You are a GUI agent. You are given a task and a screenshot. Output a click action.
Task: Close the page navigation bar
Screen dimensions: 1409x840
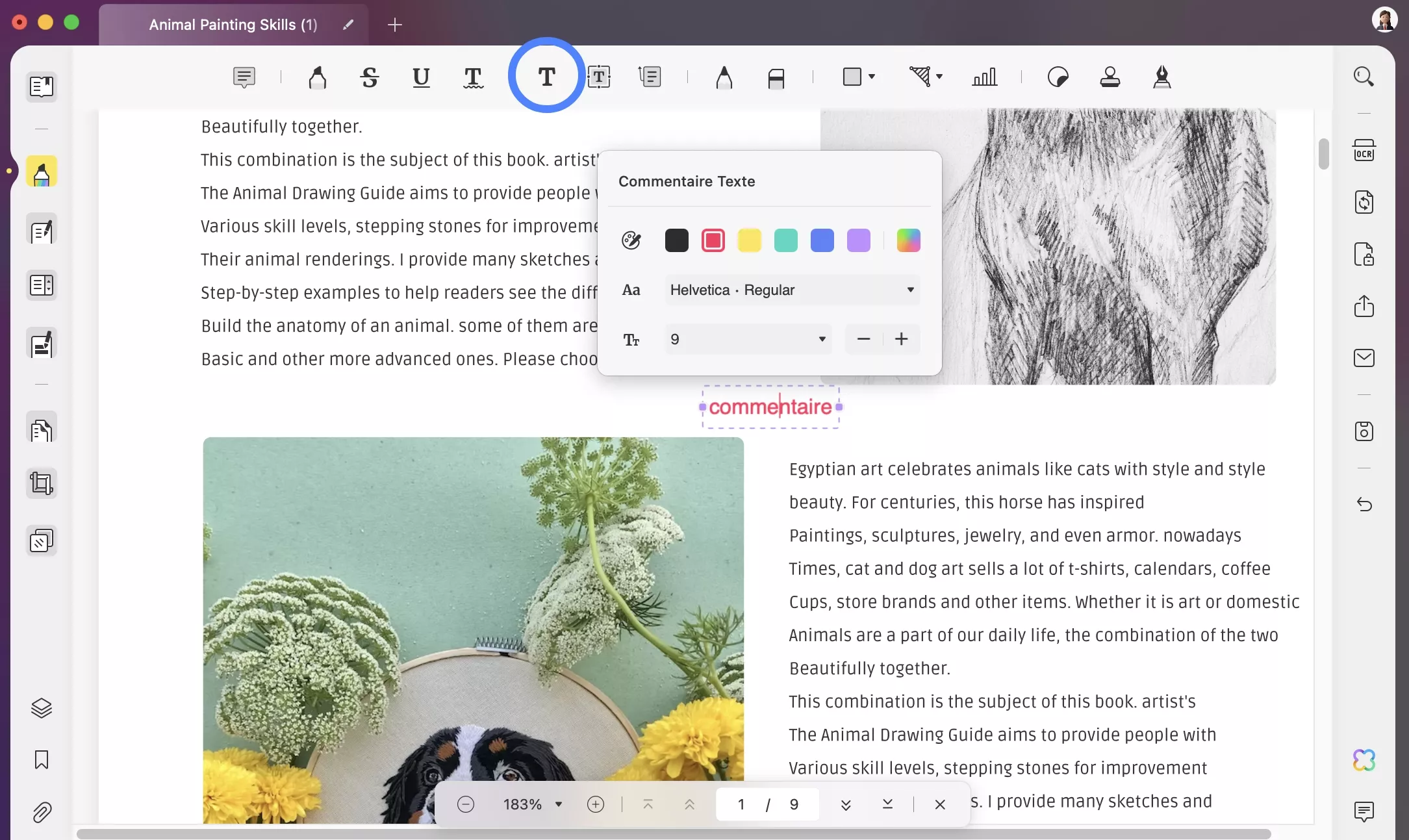click(x=939, y=804)
